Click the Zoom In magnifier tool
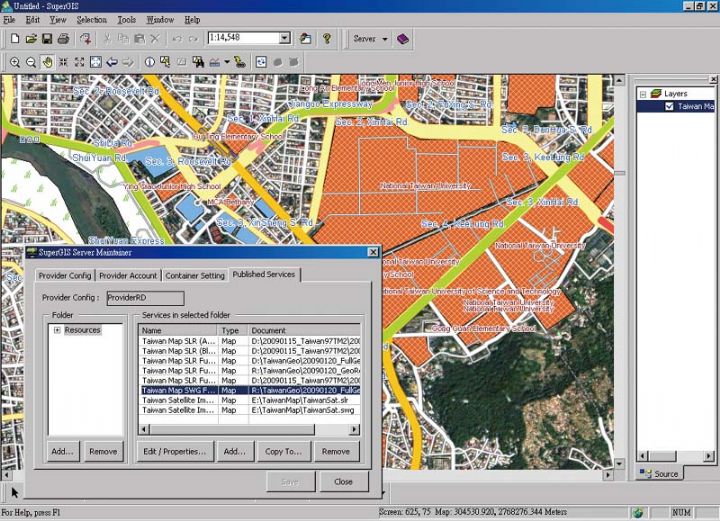 click(14, 62)
